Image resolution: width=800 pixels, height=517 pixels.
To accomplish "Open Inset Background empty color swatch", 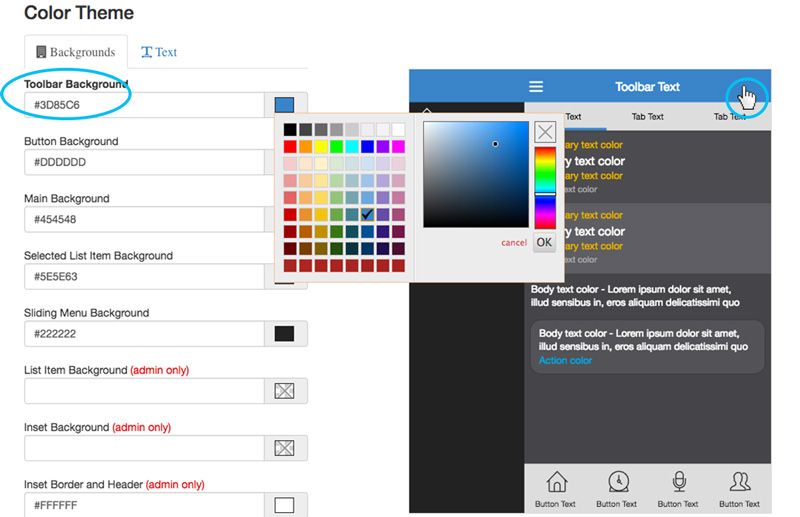I will point(285,448).
